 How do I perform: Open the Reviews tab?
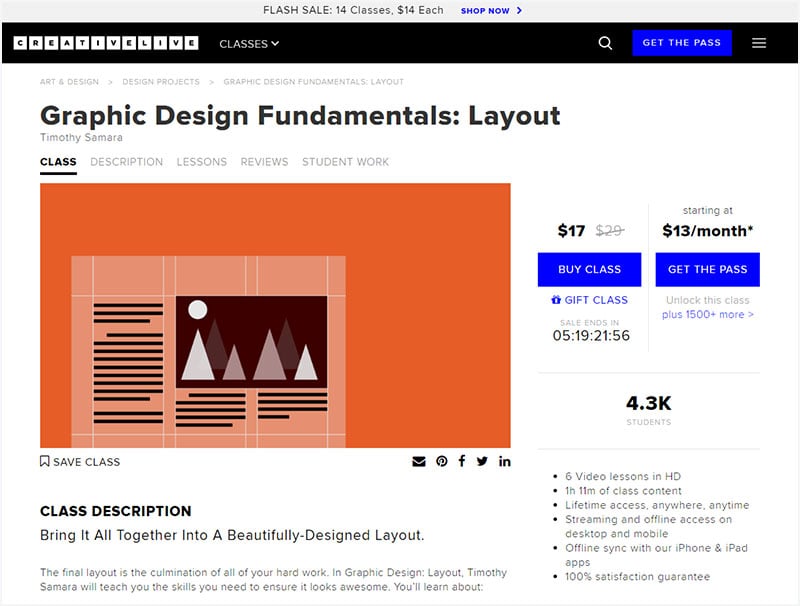coord(264,162)
